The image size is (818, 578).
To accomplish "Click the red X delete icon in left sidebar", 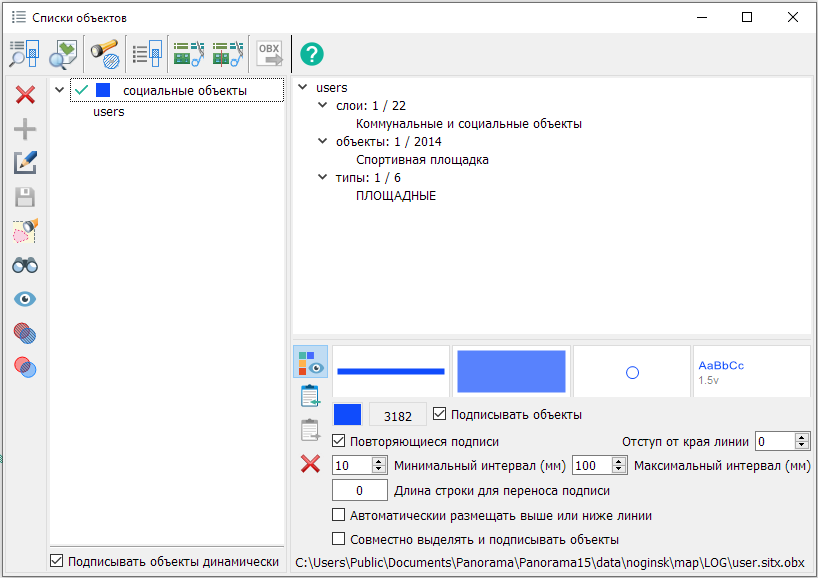I will tap(25, 95).
